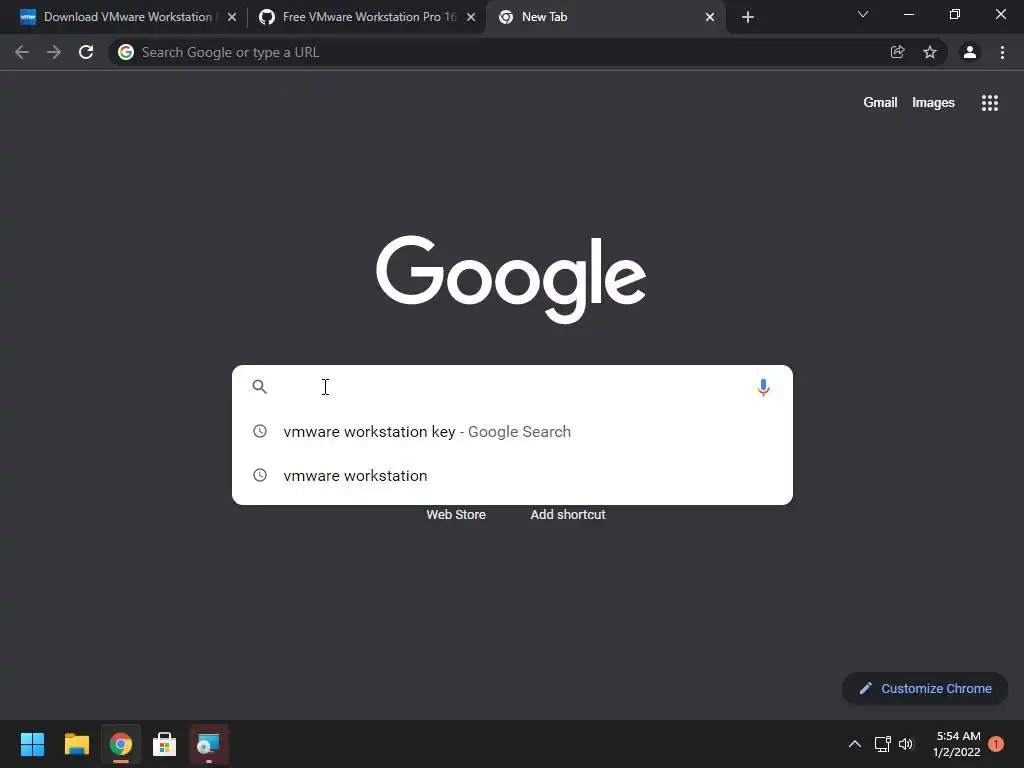Click inside the Google search box
Image resolution: width=1024 pixels, height=768 pixels.
[513, 387]
